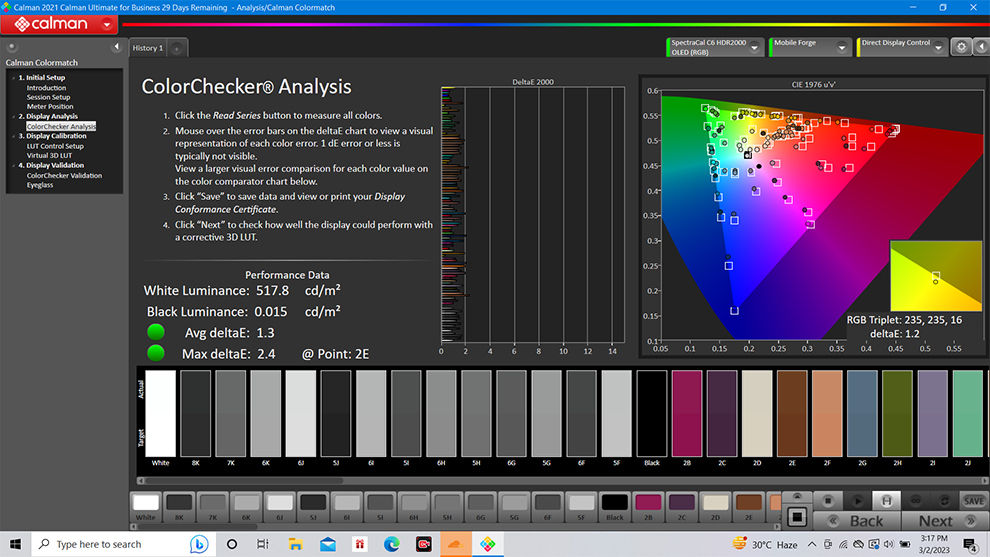Viewport: 990px width, 557px height.
Task: Click the stop measurement button
Action: click(x=827, y=501)
